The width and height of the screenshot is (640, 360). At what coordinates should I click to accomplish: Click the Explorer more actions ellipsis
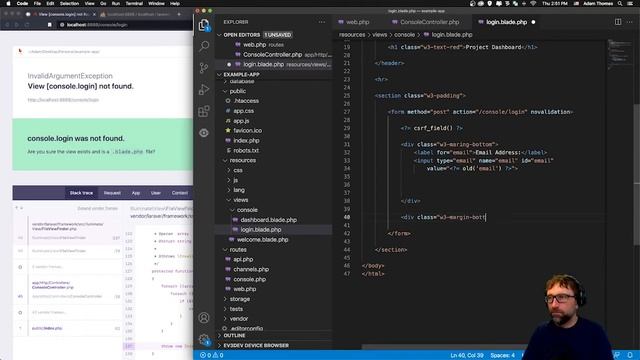pyautogui.click(x=322, y=22)
